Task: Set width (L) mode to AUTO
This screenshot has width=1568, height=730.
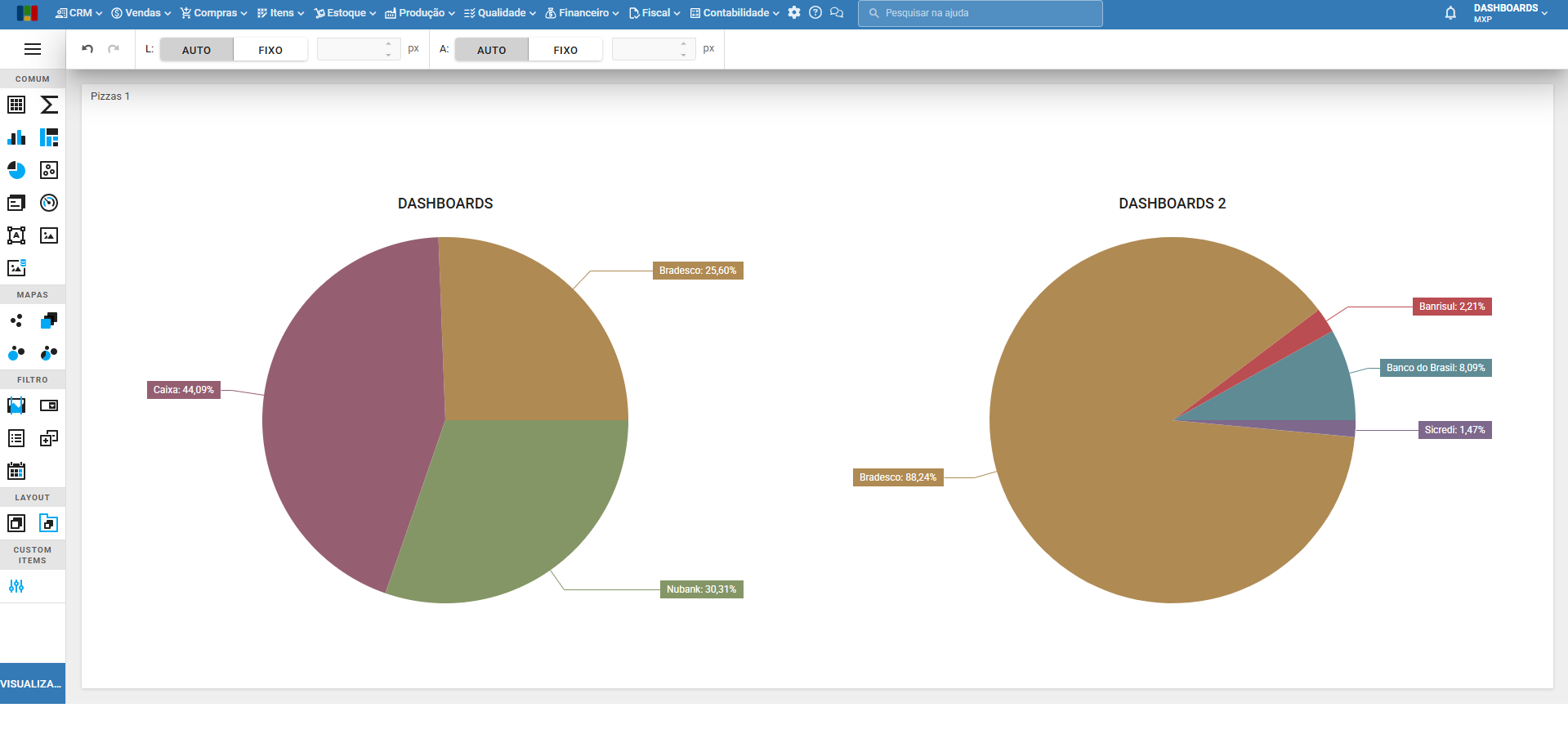Action: click(196, 50)
